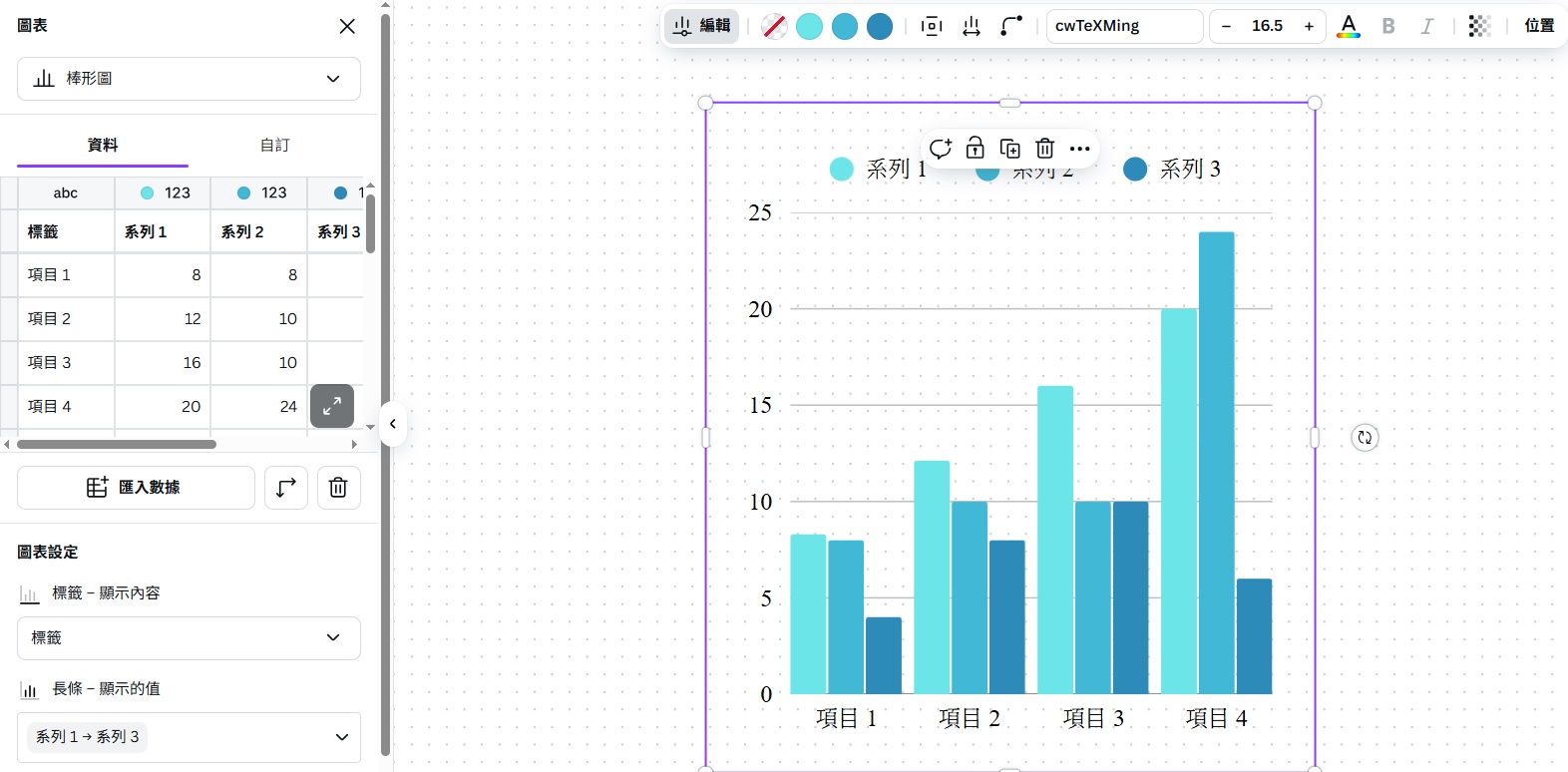1568x772 pixels.
Task: Click the abc column type header
Action: 66,193
